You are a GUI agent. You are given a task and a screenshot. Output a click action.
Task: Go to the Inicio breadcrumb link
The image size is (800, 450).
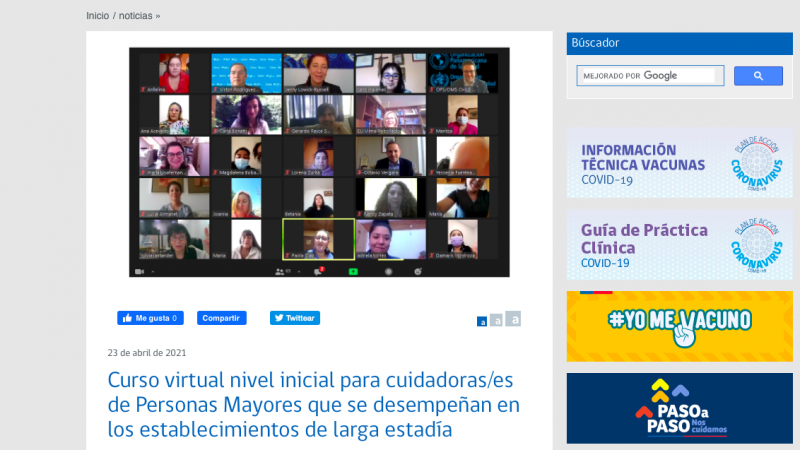tap(97, 16)
